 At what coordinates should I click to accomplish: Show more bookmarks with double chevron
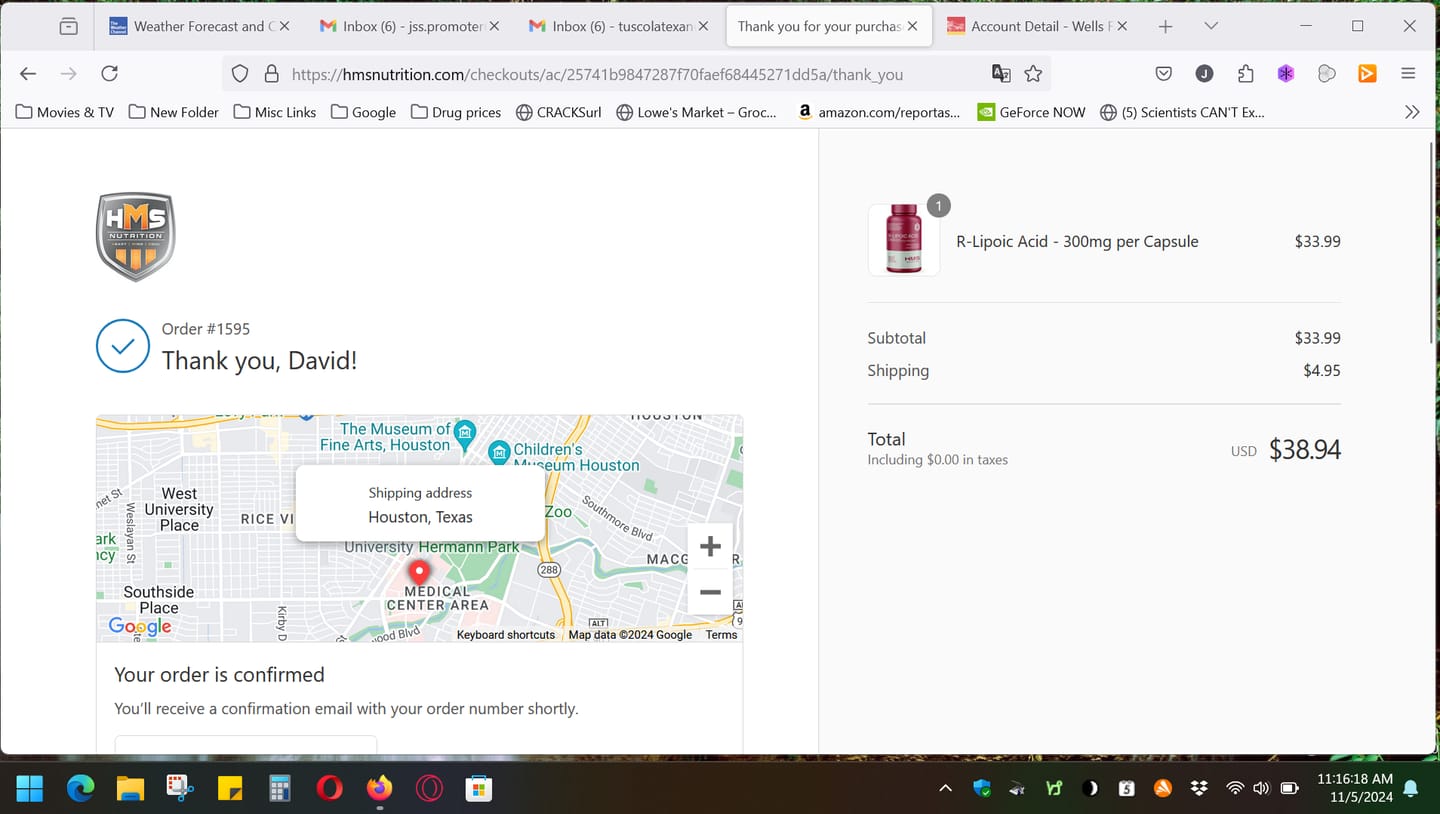click(x=1412, y=112)
